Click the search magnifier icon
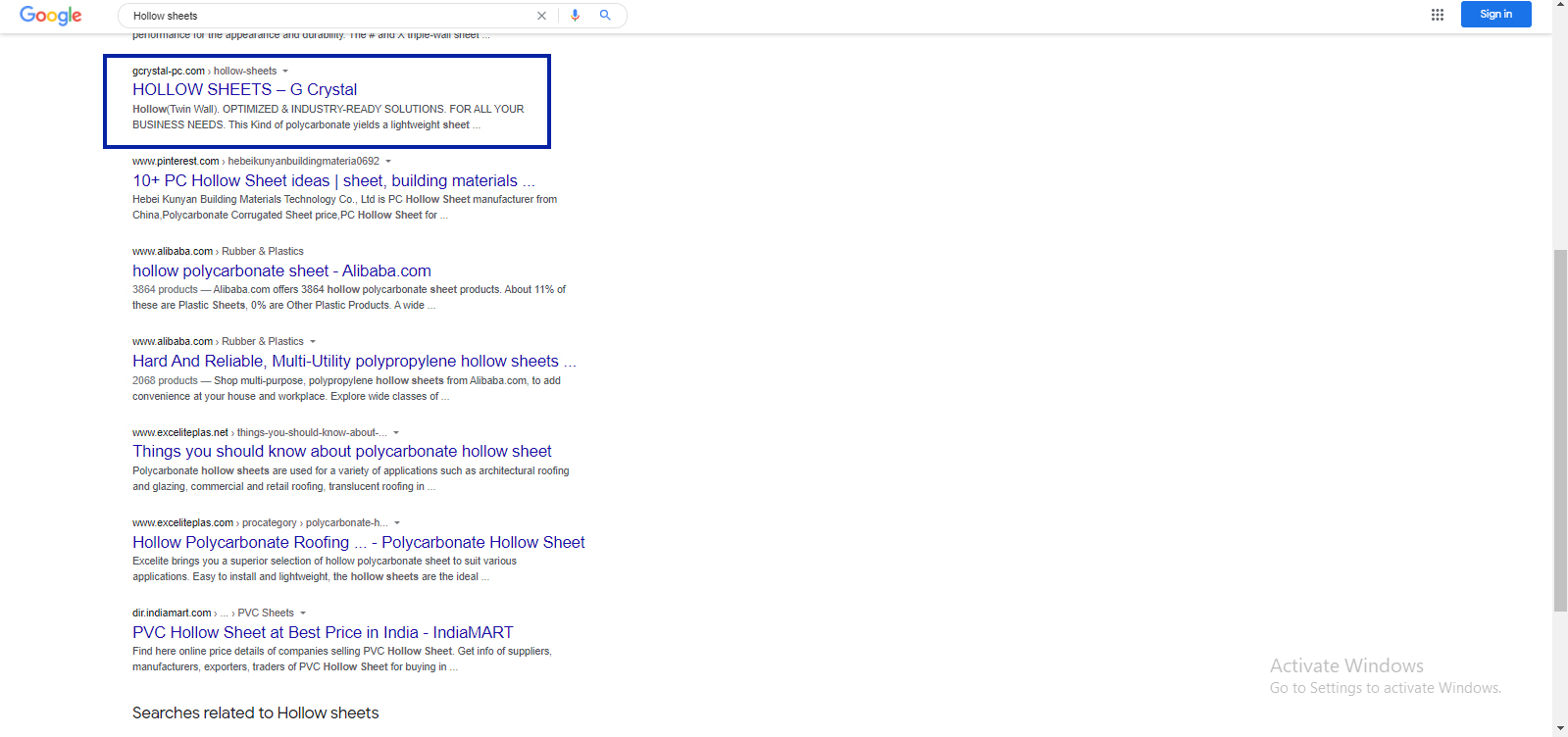Screen dimensions: 1568x737 coord(605,15)
